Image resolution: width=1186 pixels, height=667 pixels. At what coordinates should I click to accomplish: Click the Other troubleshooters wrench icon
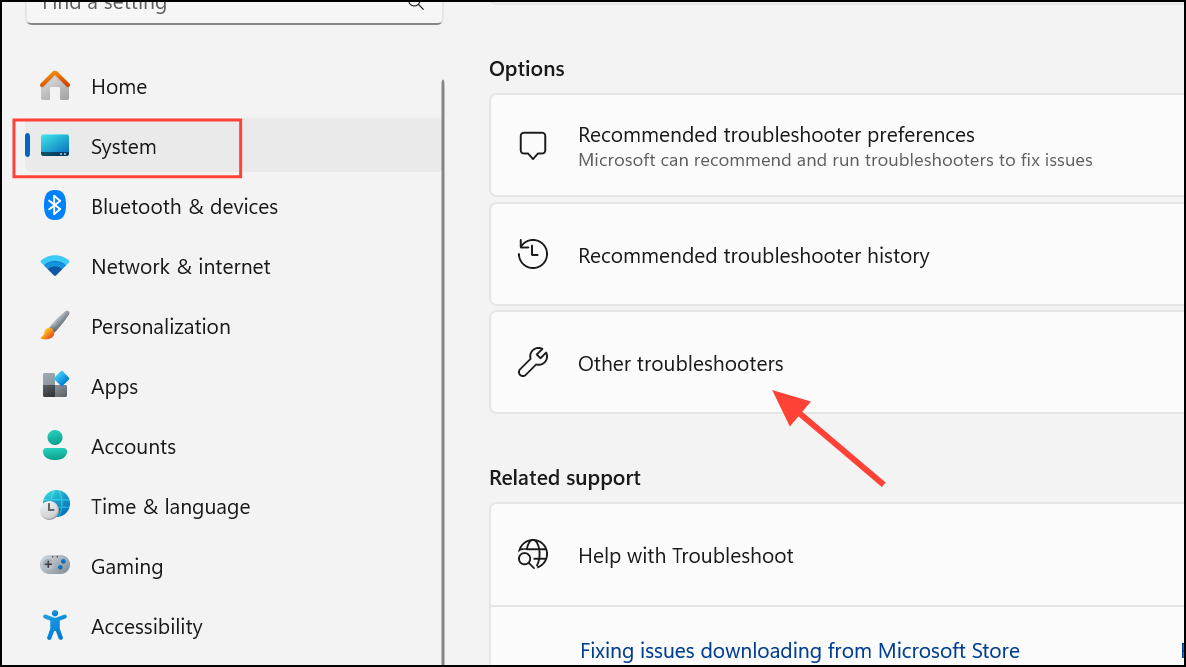pos(533,363)
